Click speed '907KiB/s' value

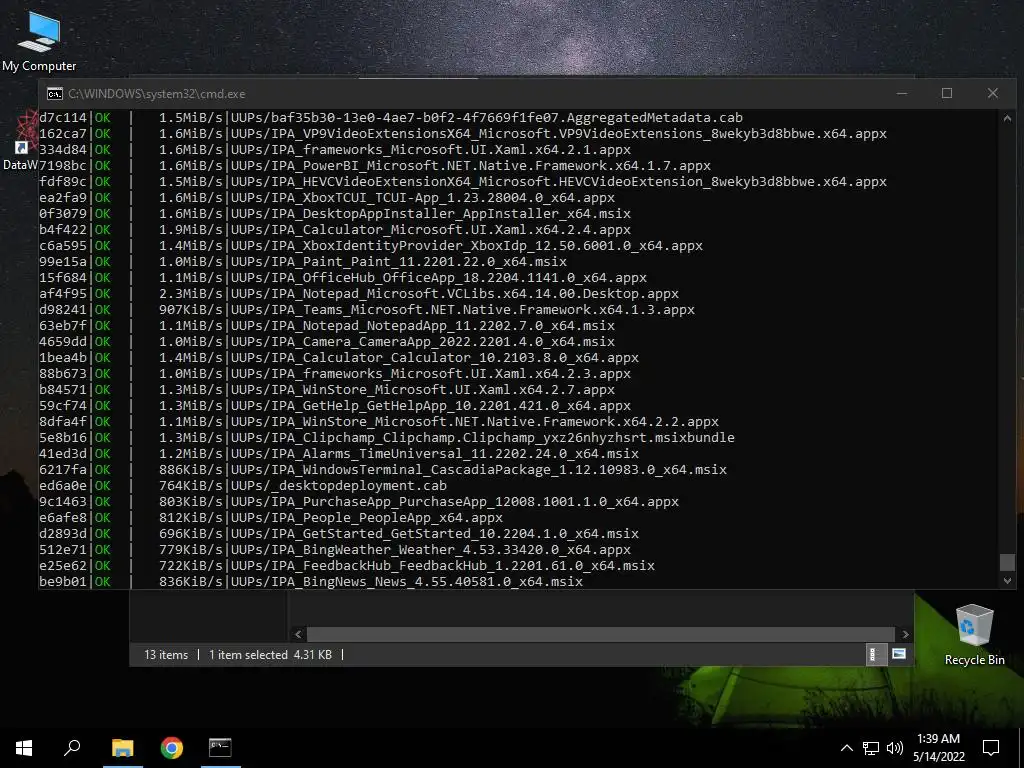(x=191, y=310)
